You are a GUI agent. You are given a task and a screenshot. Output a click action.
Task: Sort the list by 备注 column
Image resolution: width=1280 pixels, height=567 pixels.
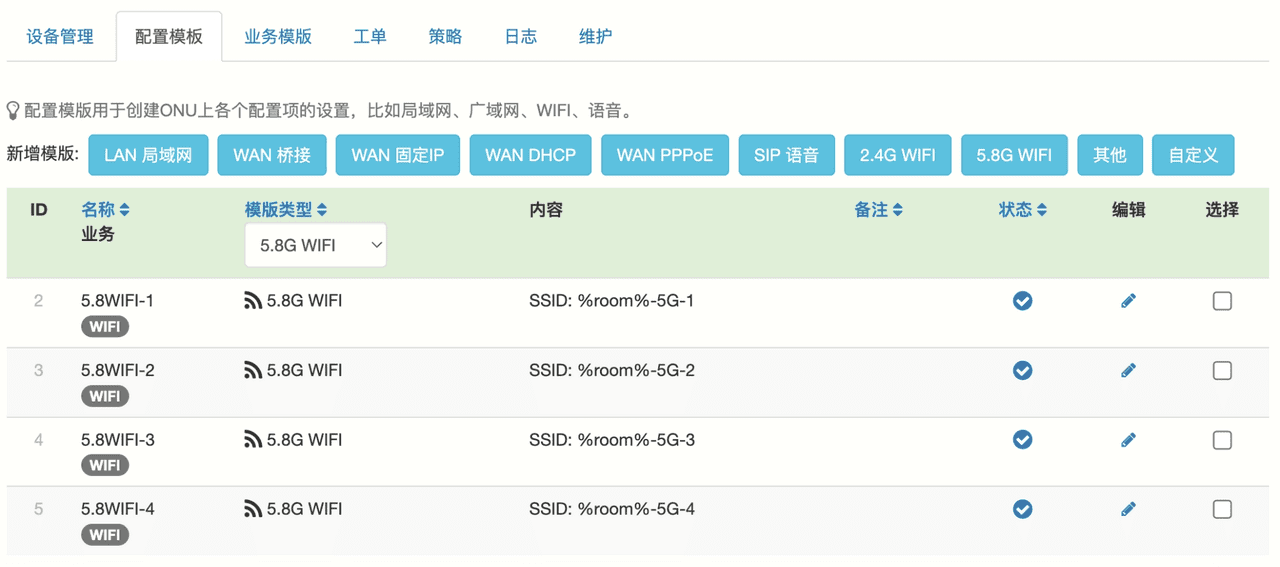[x=878, y=210]
